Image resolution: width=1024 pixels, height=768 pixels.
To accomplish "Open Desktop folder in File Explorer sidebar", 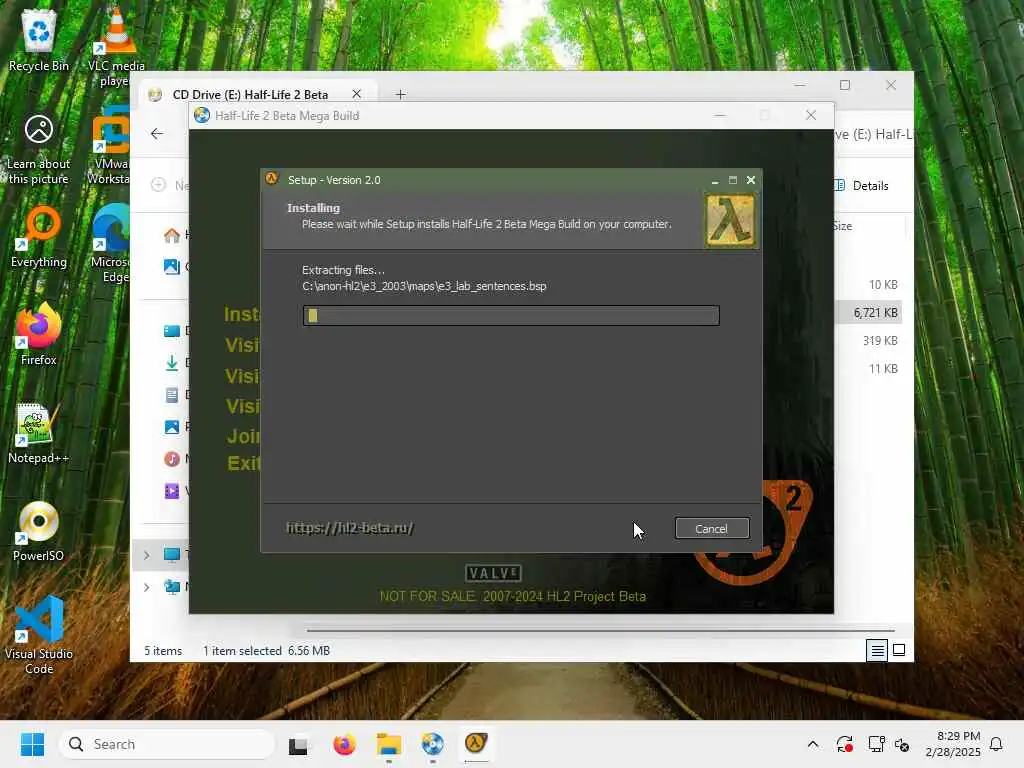I will tap(172, 331).
